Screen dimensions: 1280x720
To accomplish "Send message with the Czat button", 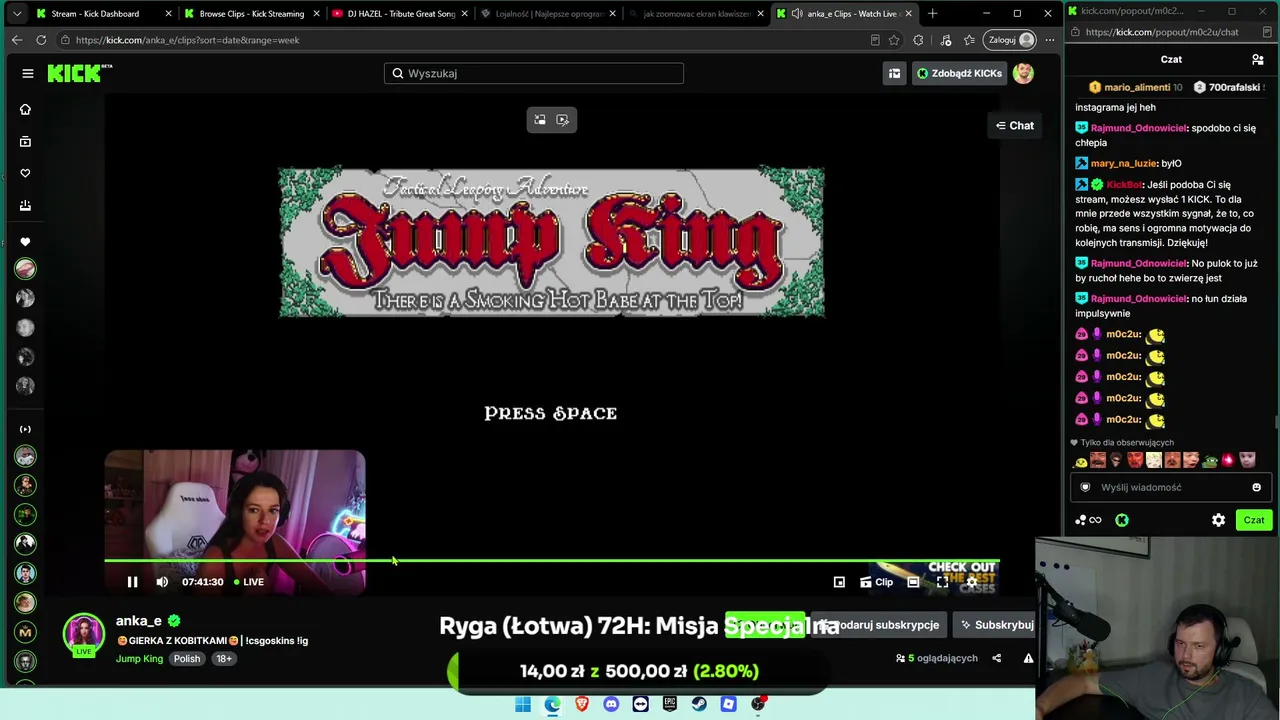I will click(1254, 520).
